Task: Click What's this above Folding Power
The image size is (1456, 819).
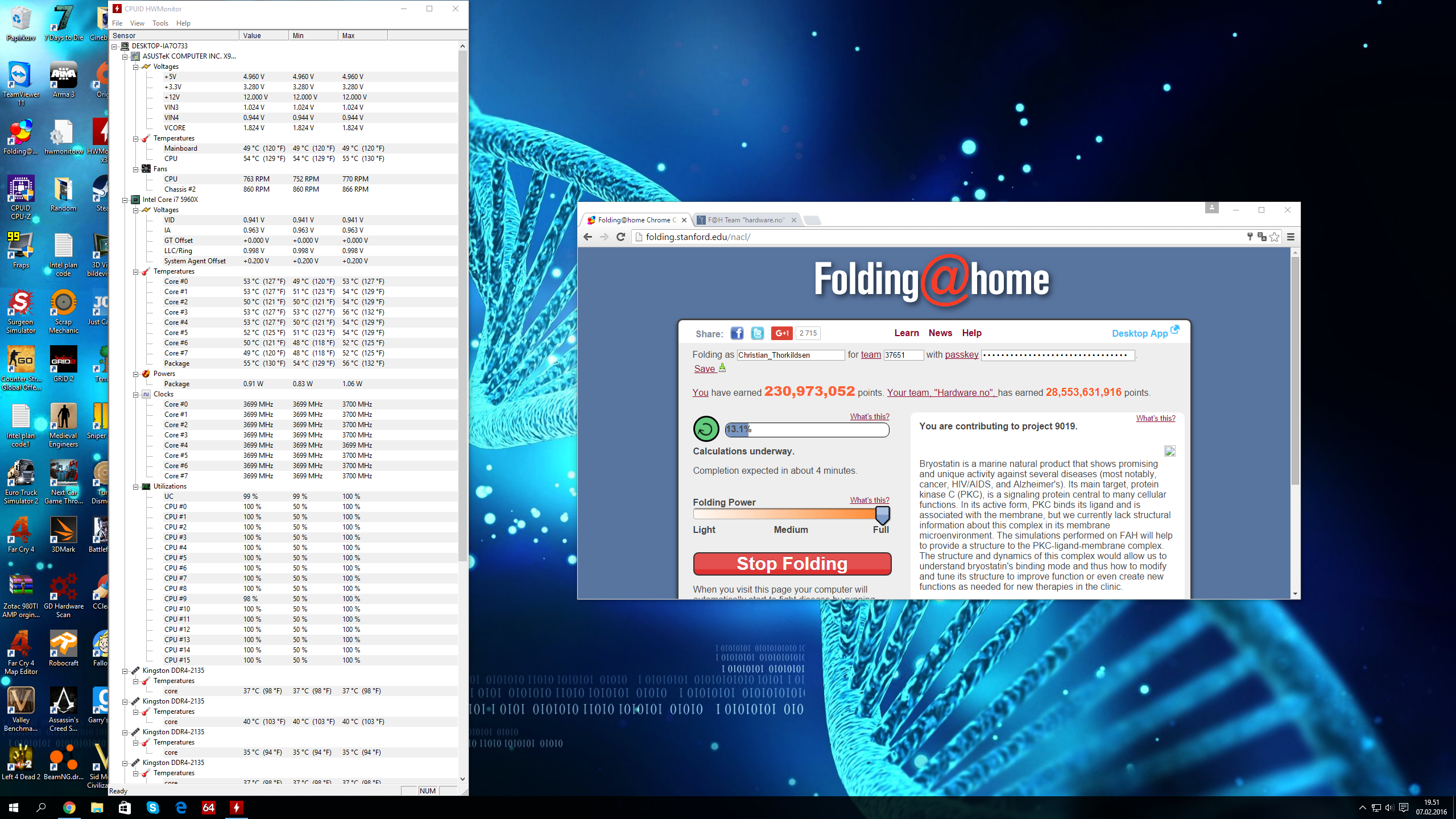Action: pyautogui.click(x=870, y=500)
